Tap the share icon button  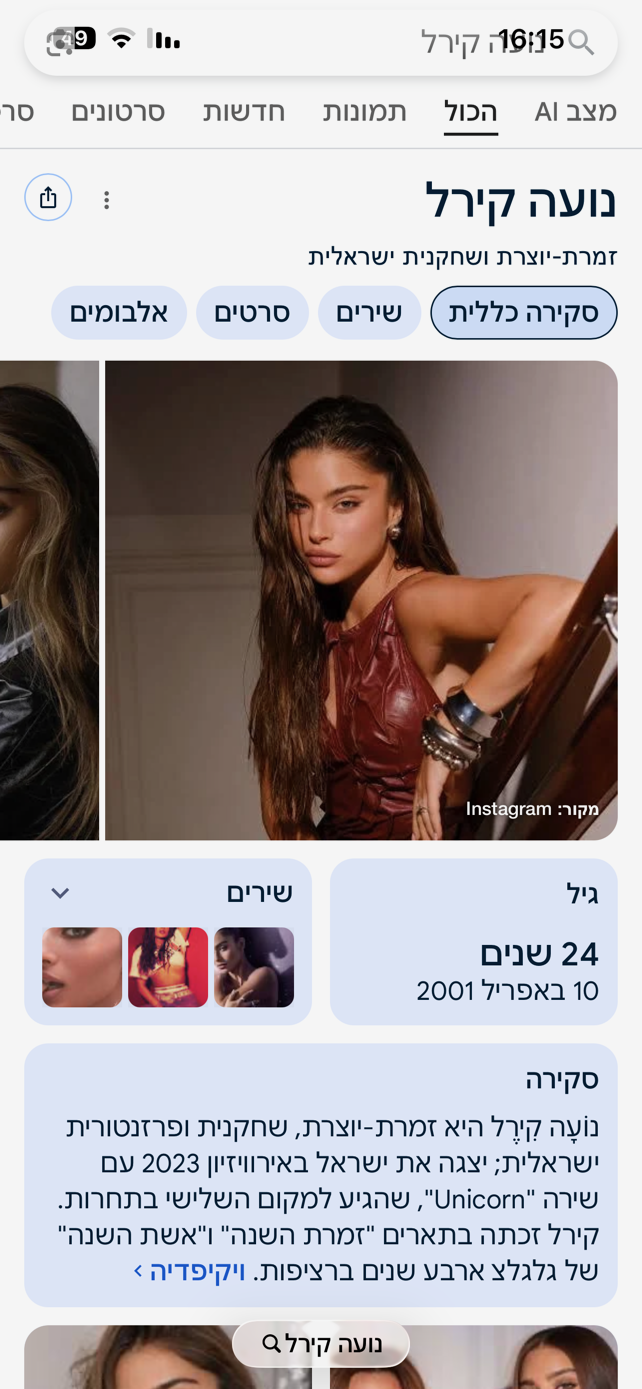48,197
